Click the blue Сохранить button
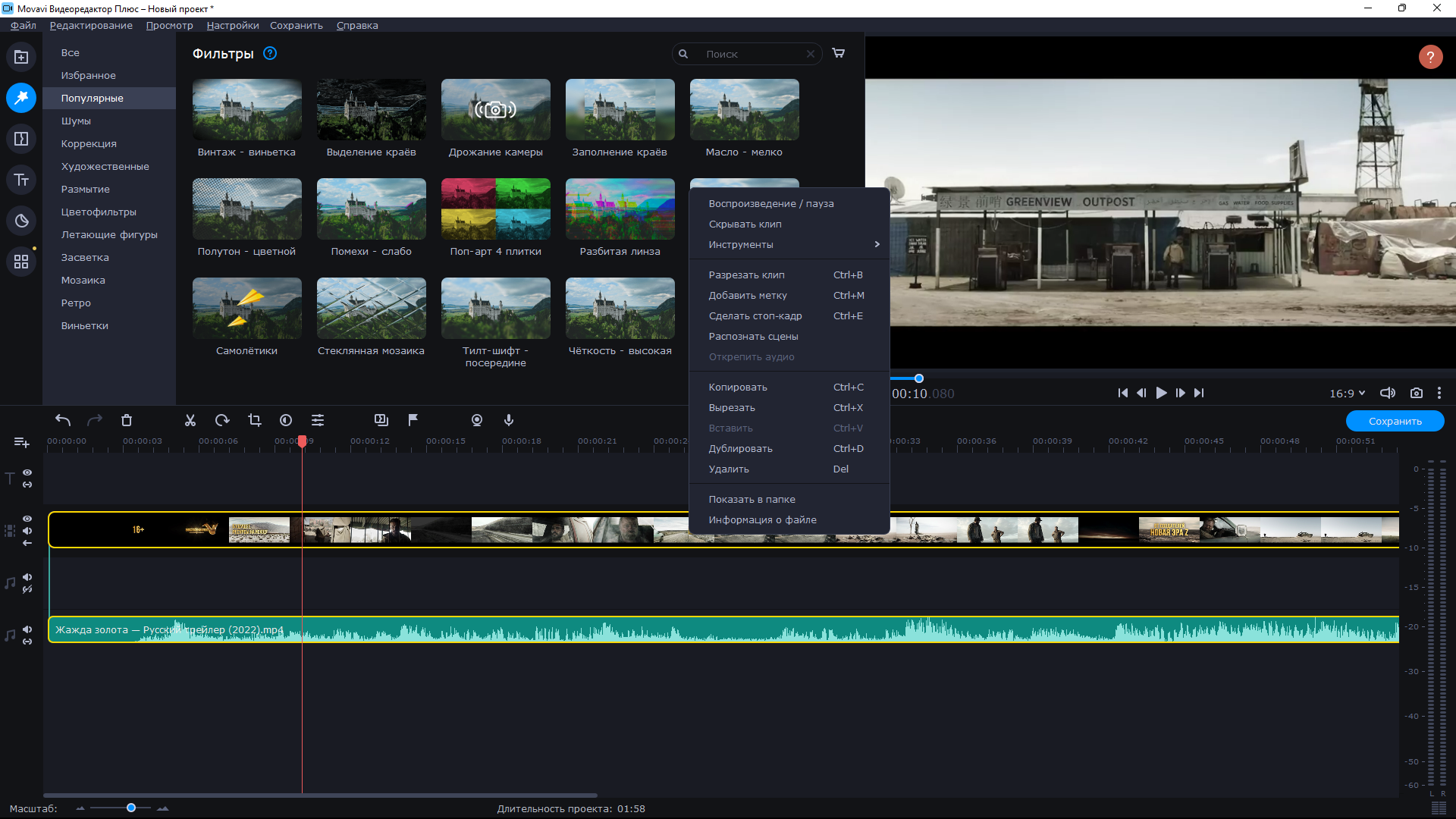Image resolution: width=1456 pixels, height=819 pixels. tap(1395, 421)
